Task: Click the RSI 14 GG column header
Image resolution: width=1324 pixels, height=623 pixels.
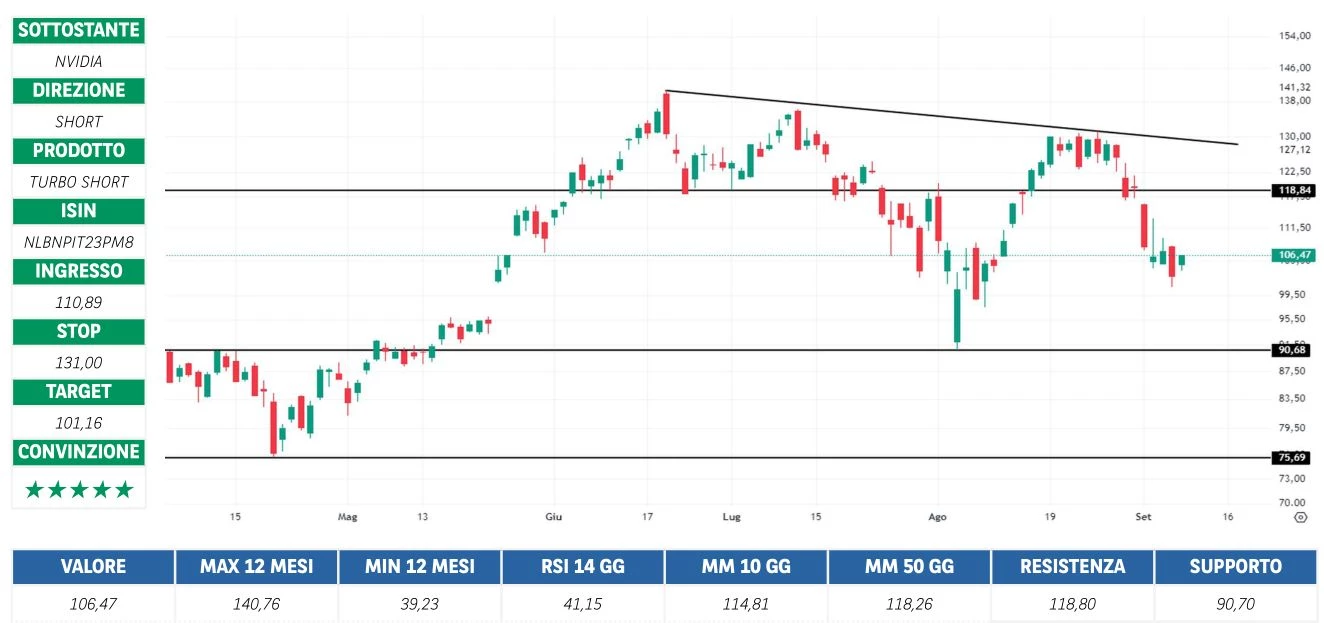Action: 582,566
